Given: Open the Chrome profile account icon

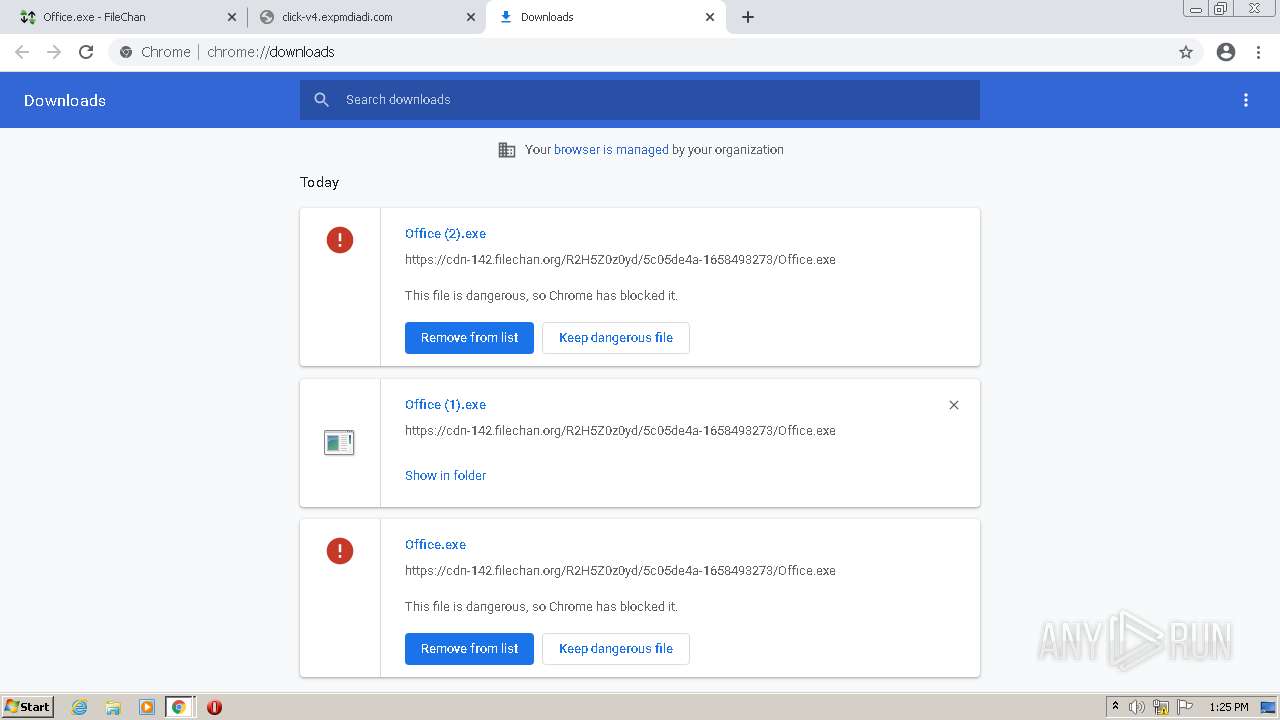Looking at the screenshot, I should pyautogui.click(x=1226, y=52).
